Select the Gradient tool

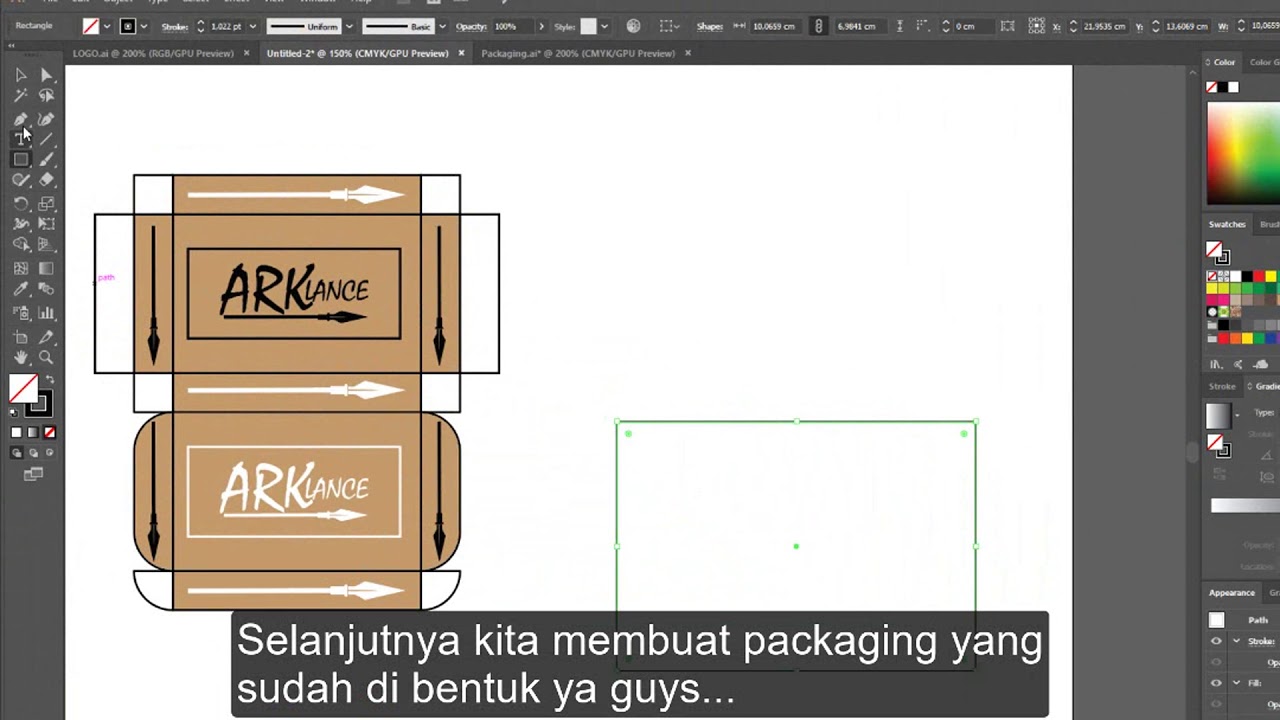(46, 268)
